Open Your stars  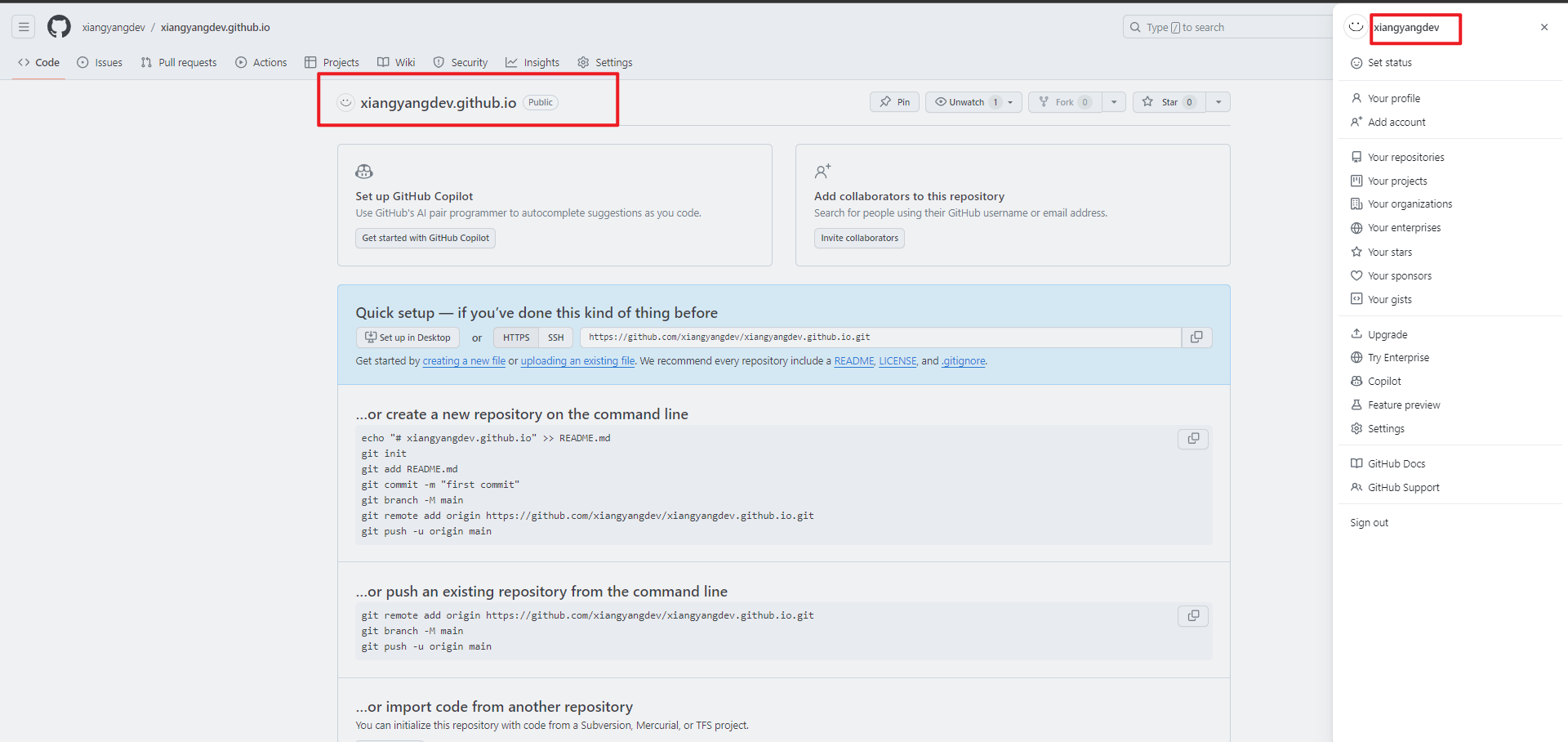[x=1450, y=253]
